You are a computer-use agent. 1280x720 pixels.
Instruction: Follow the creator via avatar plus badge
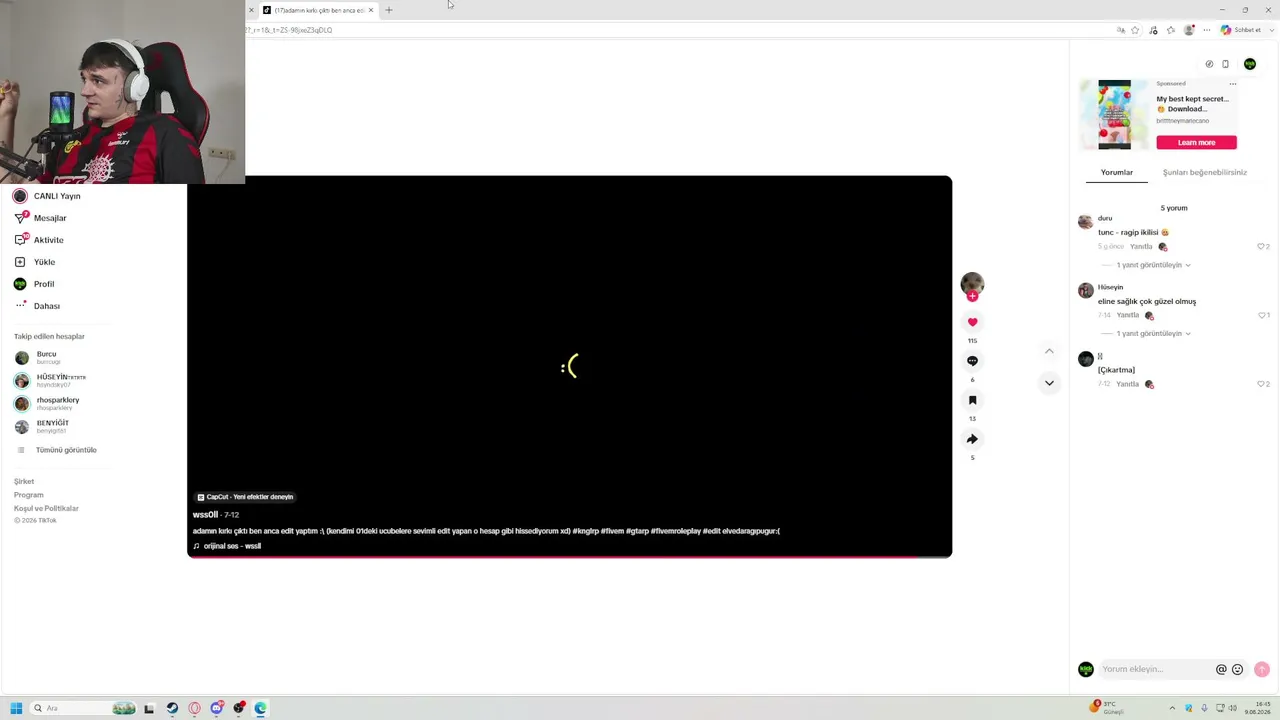tap(972, 296)
